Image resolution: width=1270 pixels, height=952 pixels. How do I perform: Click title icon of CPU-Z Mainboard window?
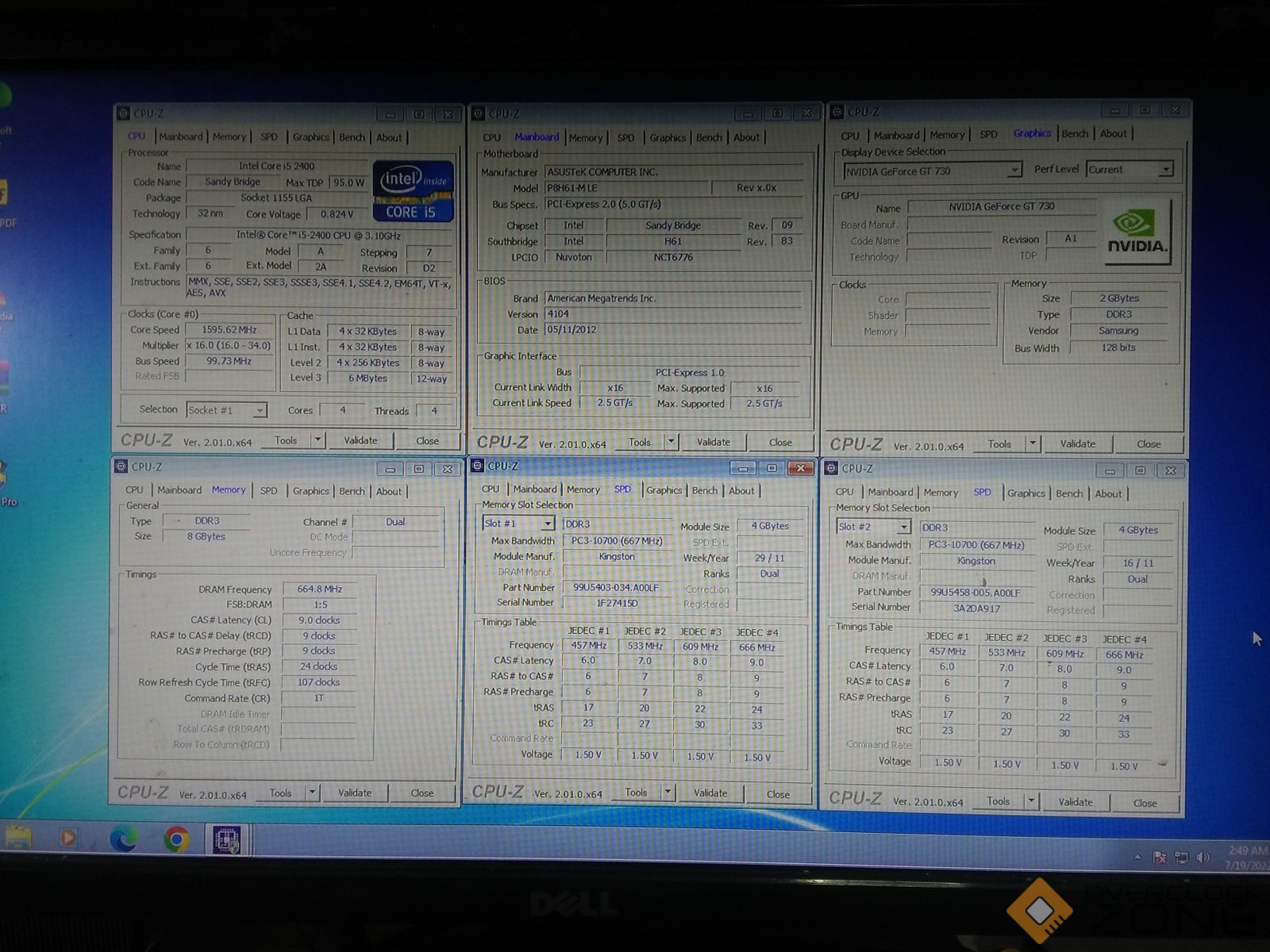(x=479, y=113)
